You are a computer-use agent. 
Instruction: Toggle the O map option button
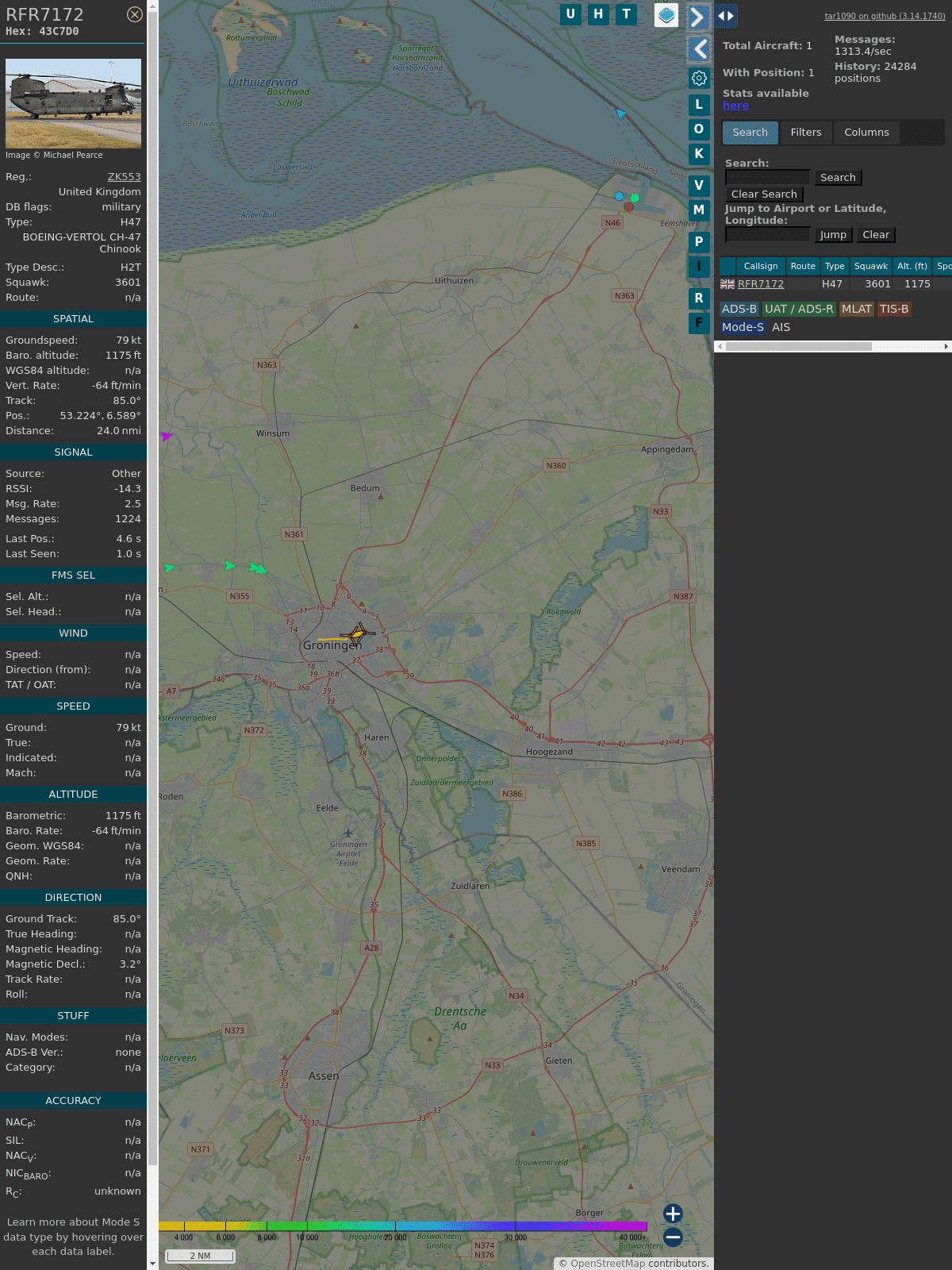pos(699,129)
